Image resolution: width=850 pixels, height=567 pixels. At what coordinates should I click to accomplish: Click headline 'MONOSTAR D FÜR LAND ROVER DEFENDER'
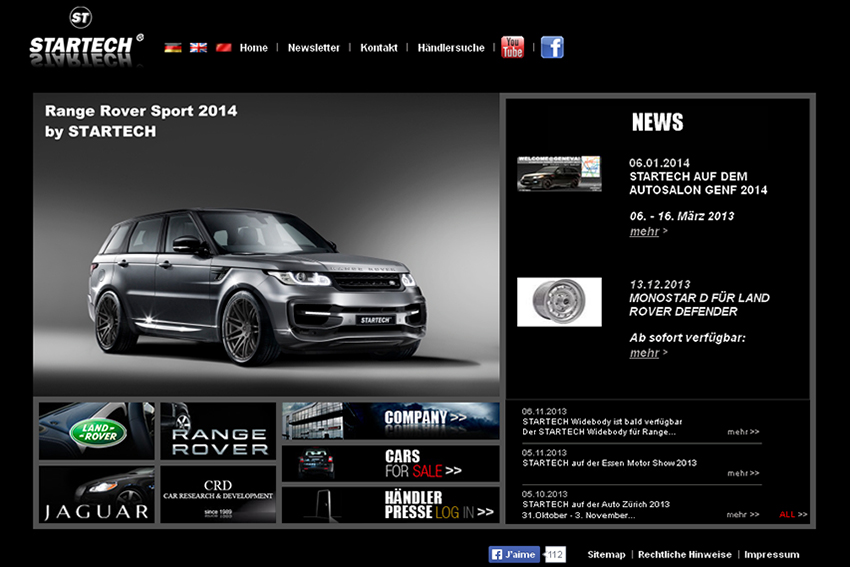699,305
